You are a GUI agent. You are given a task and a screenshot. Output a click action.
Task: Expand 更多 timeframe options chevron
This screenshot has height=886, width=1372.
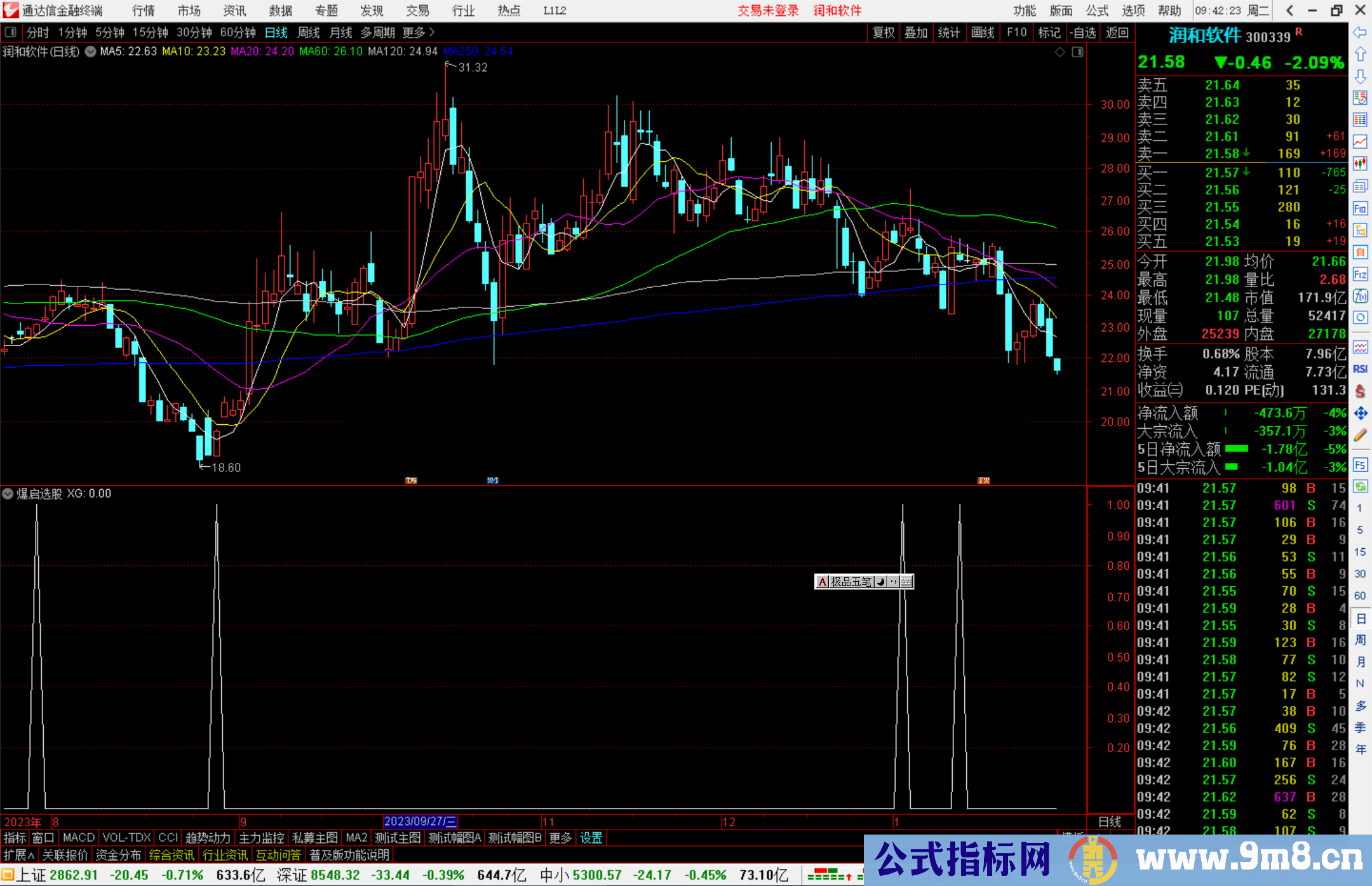tap(432, 32)
